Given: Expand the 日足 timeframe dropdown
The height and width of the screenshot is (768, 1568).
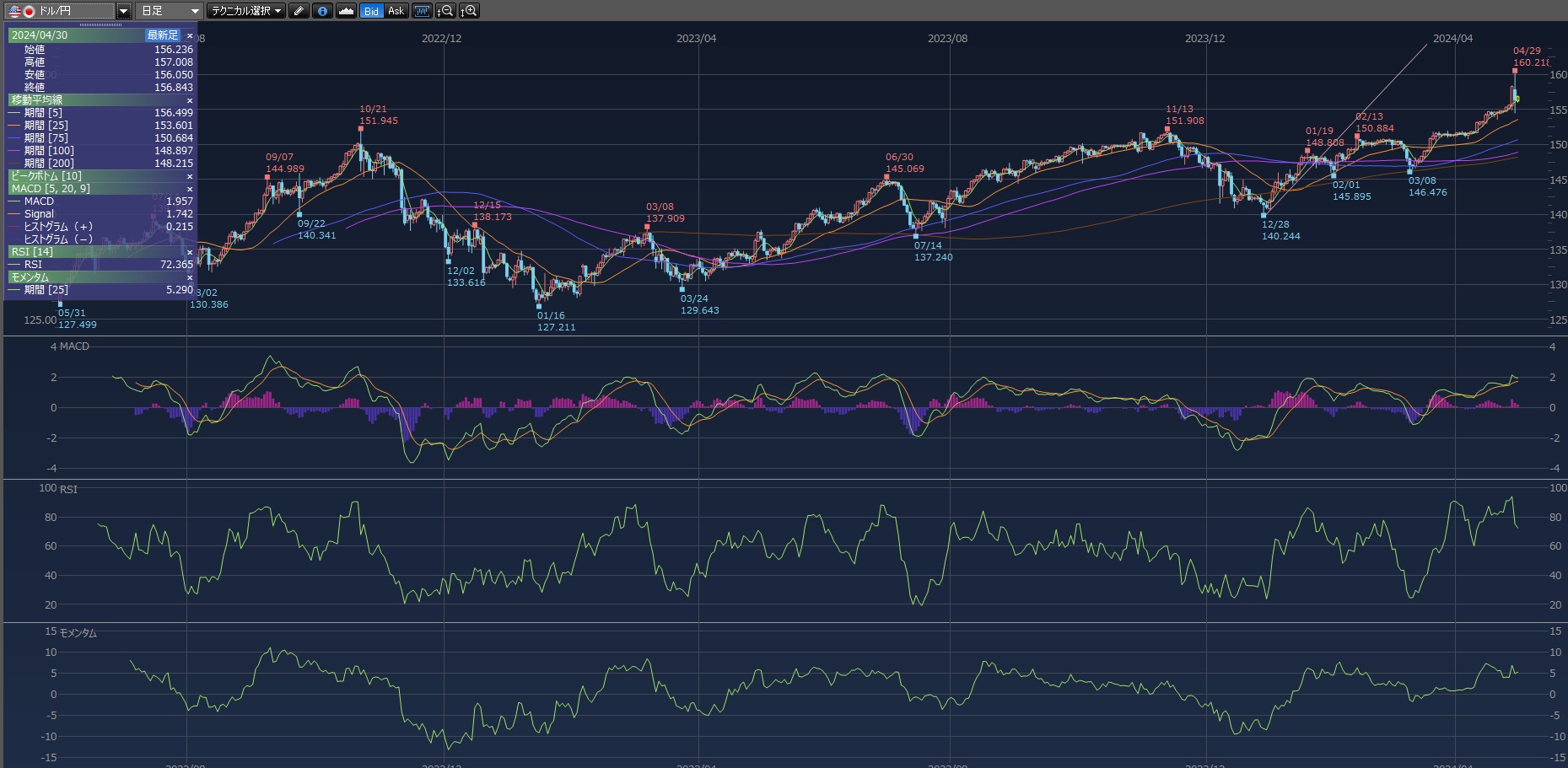Looking at the screenshot, I should 195,11.
